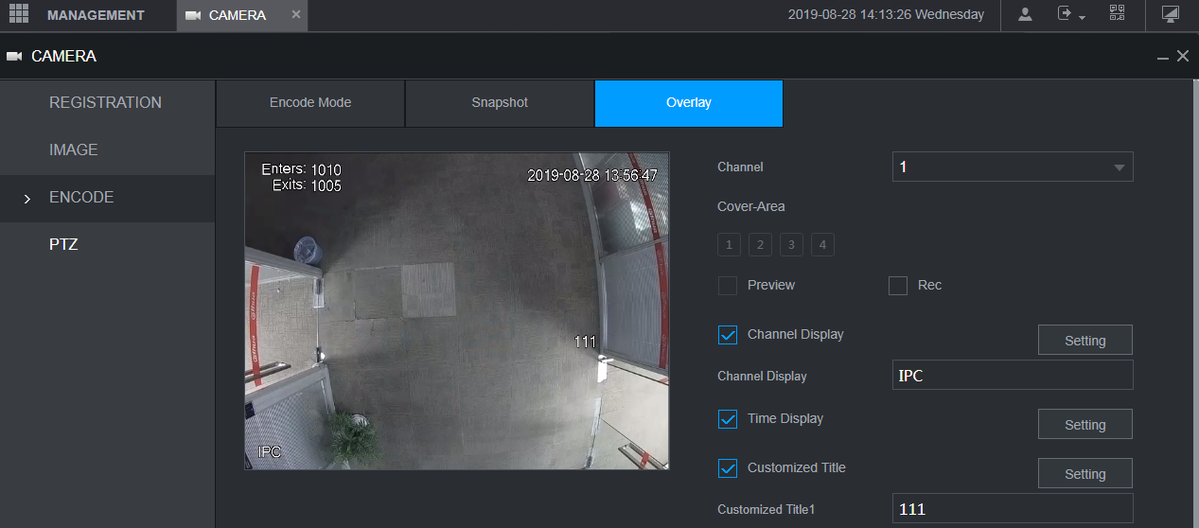The width and height of the screenshot is (1199, 528).
Task: Close the CAMERA panel
Action: [1183, 56]
